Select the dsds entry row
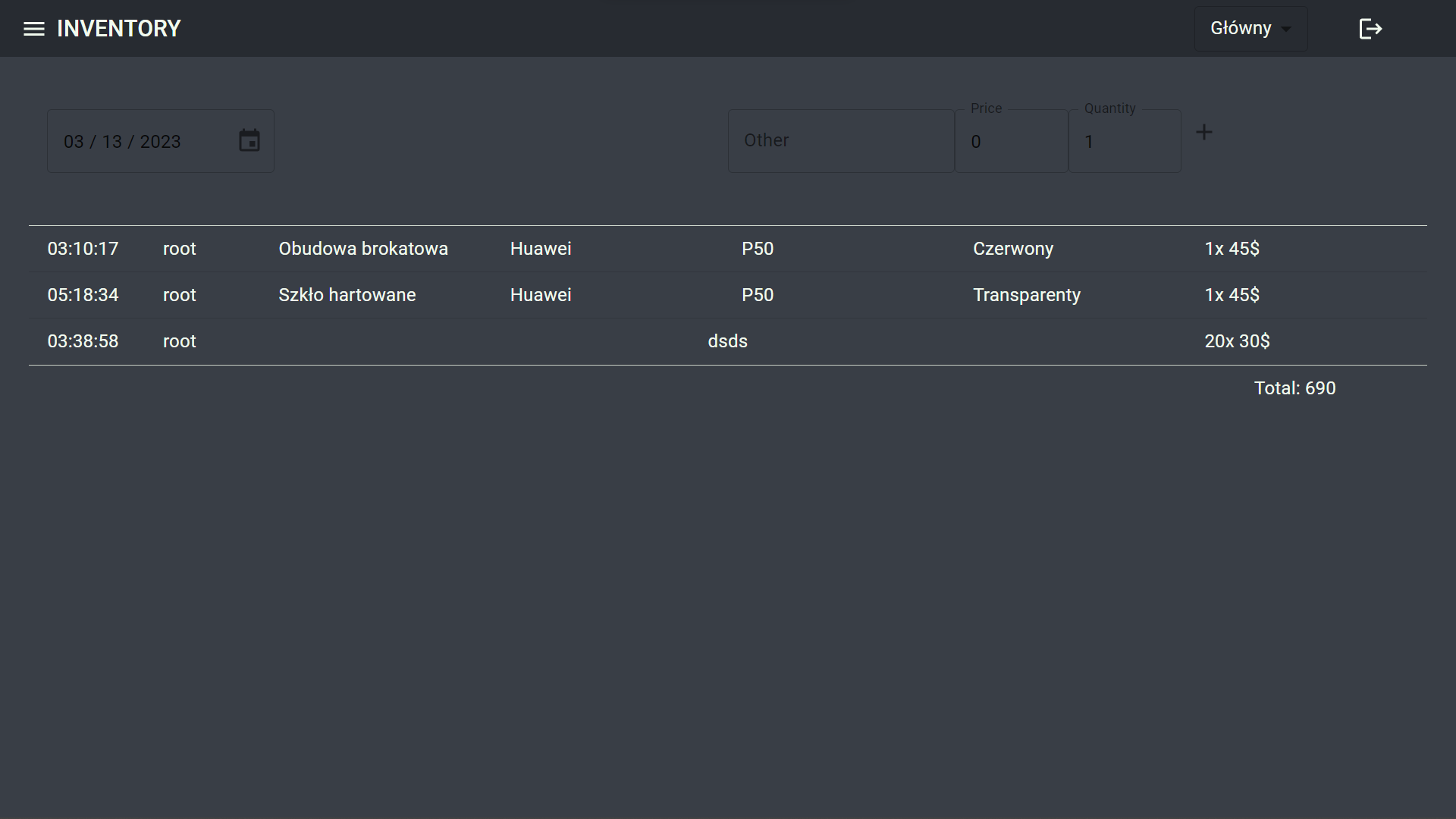The width and height of the screenshot is (1456, 819). pos(727,341)
